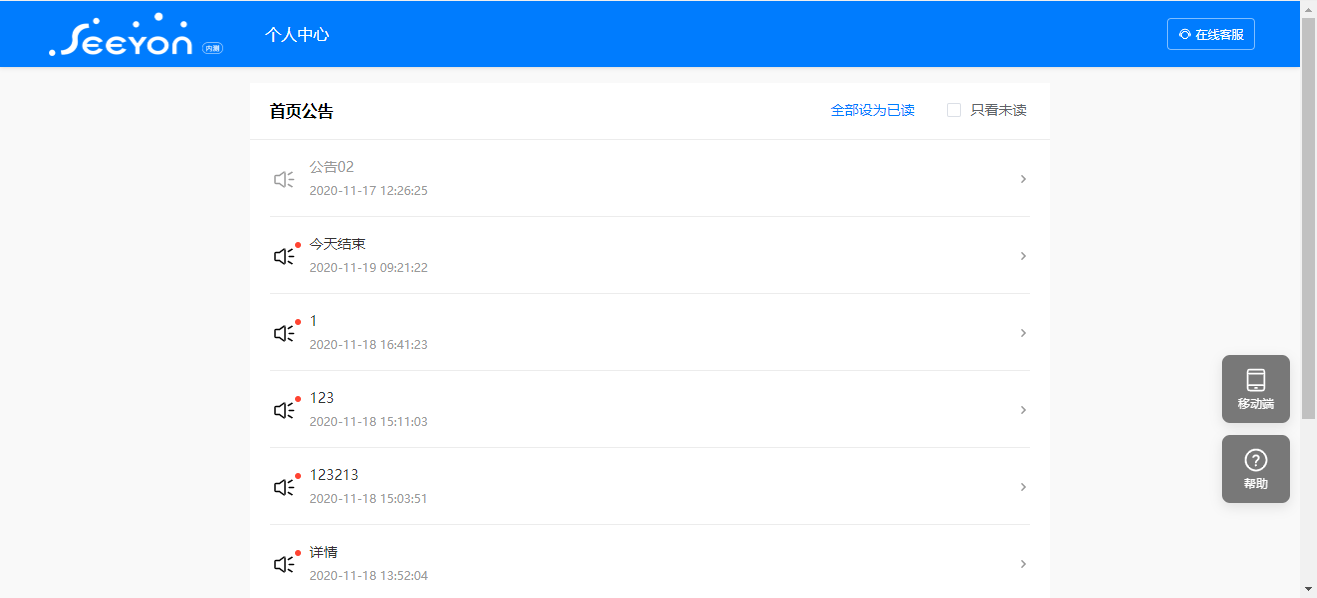Open chevron on the 16:41:23 row

1023,333
